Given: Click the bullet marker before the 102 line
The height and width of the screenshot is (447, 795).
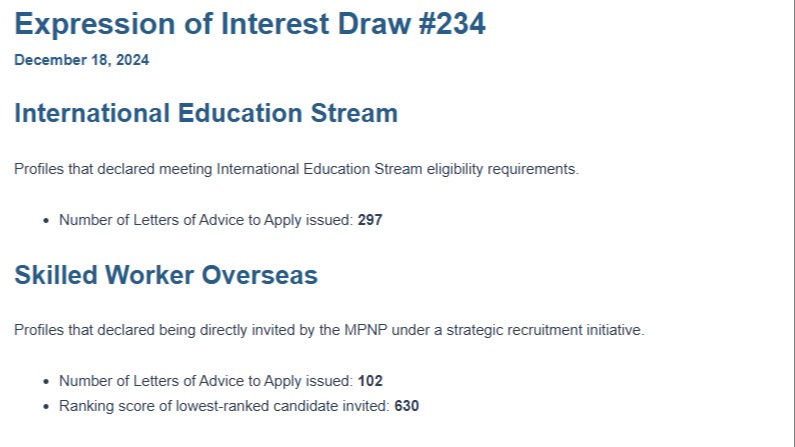Looking at the screenshot, I should click(x=46, y=382).
